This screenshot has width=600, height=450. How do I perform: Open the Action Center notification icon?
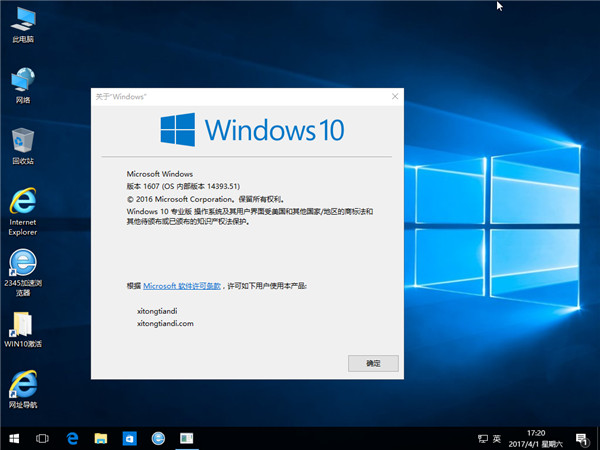pos(582,439)
